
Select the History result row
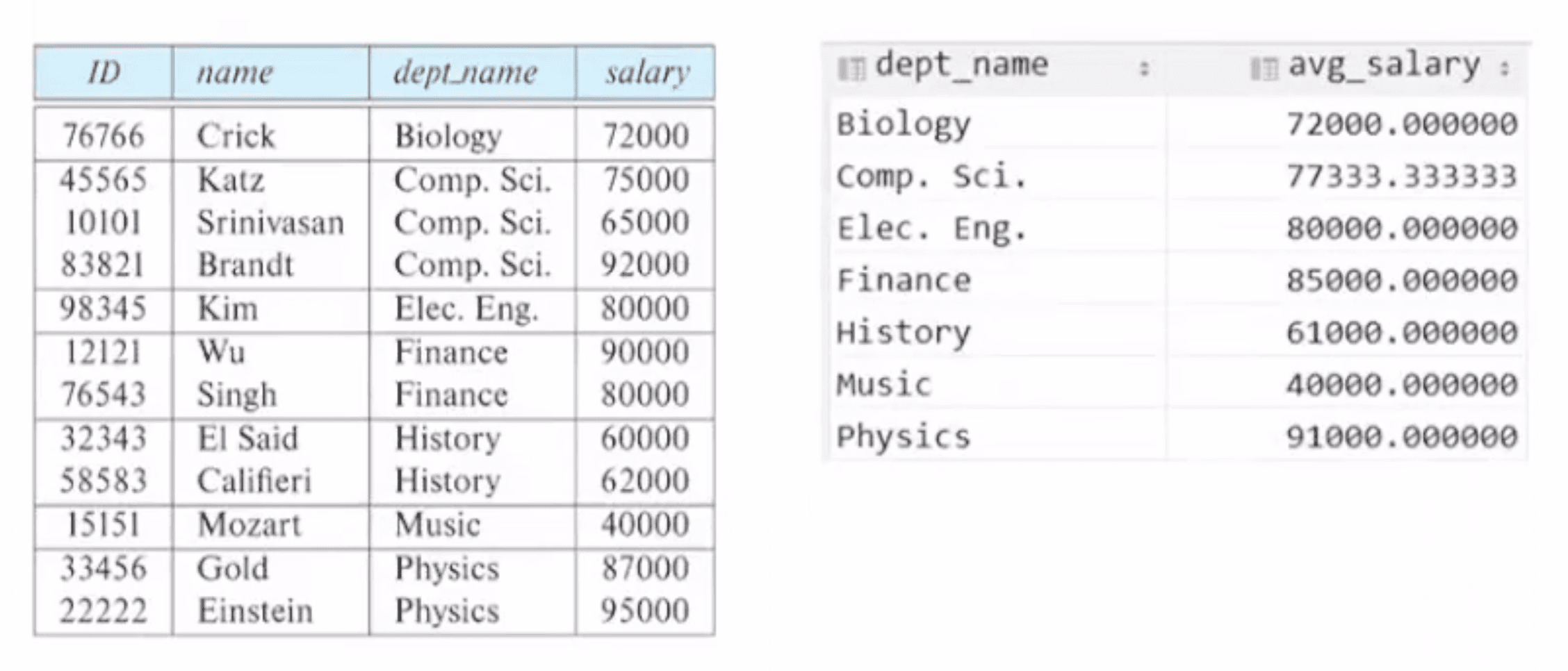pyautogui.click(x=1177, y=333)
